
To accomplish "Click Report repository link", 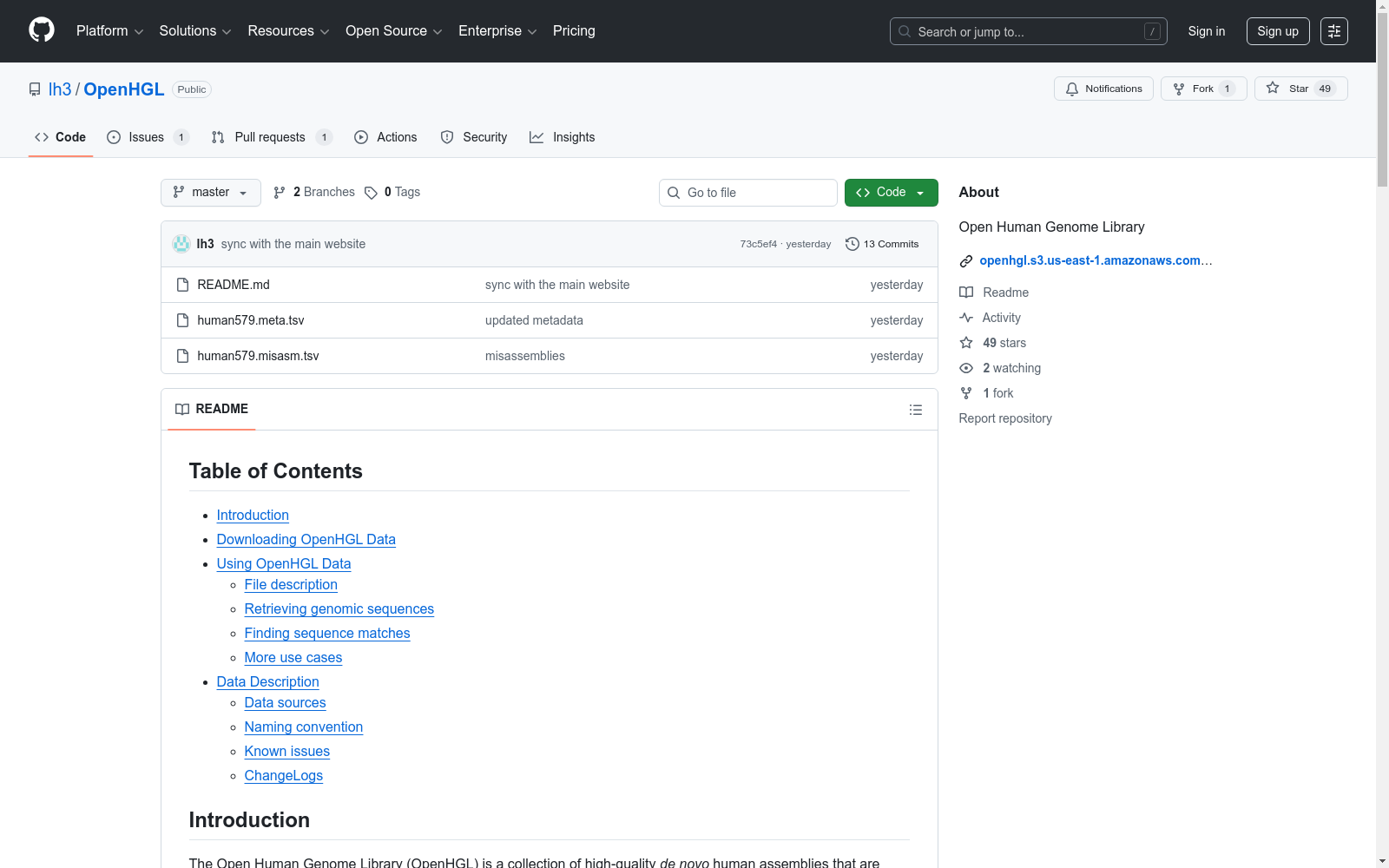I will 1005,418.
